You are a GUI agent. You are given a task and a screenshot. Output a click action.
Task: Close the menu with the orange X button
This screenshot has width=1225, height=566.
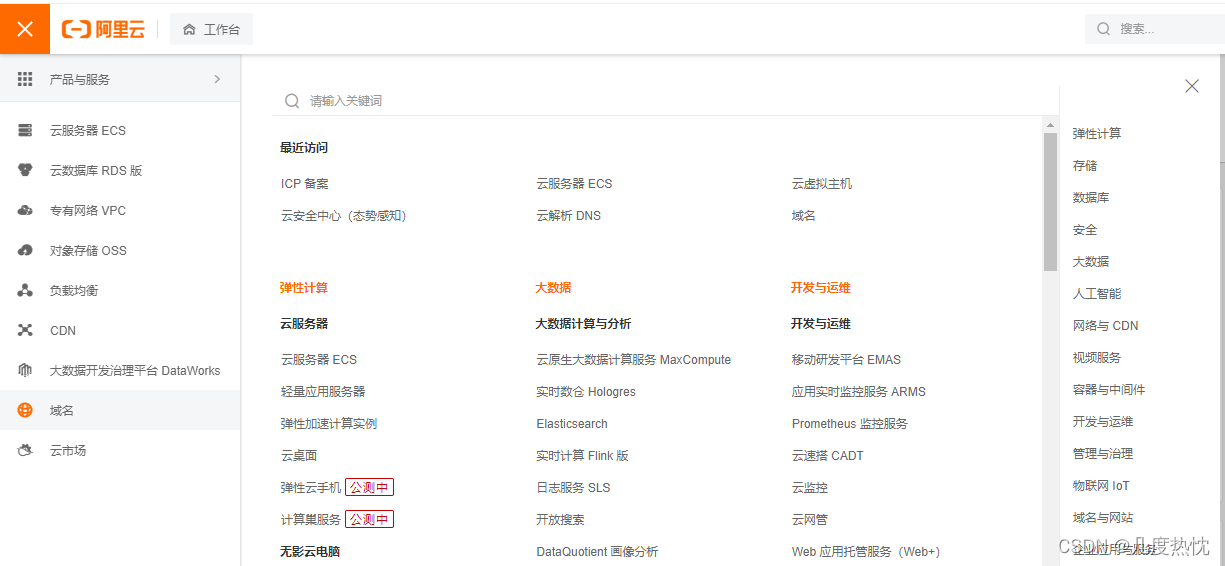point(25,29)
